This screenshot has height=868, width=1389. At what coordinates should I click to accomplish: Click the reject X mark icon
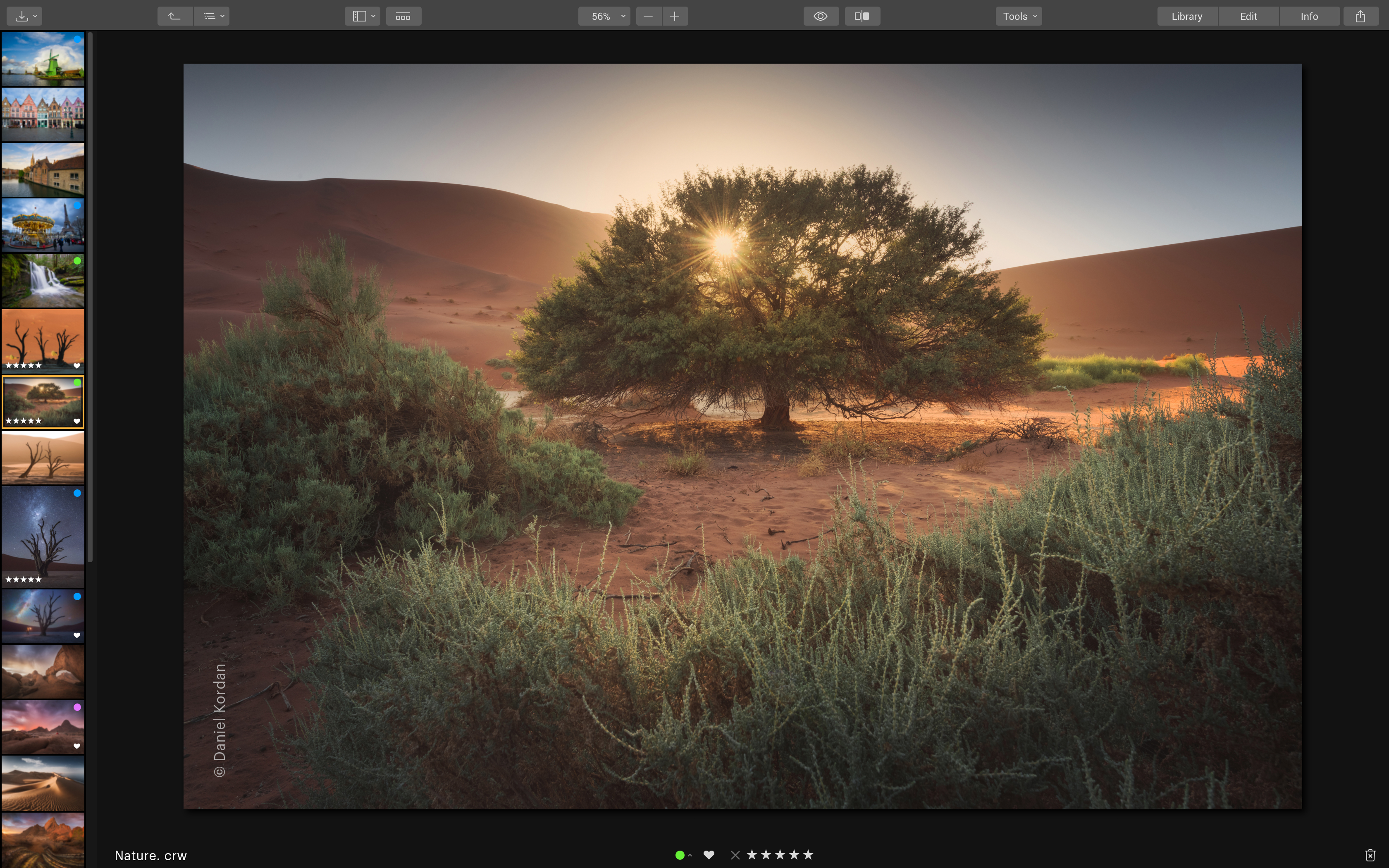coord(735,855)
